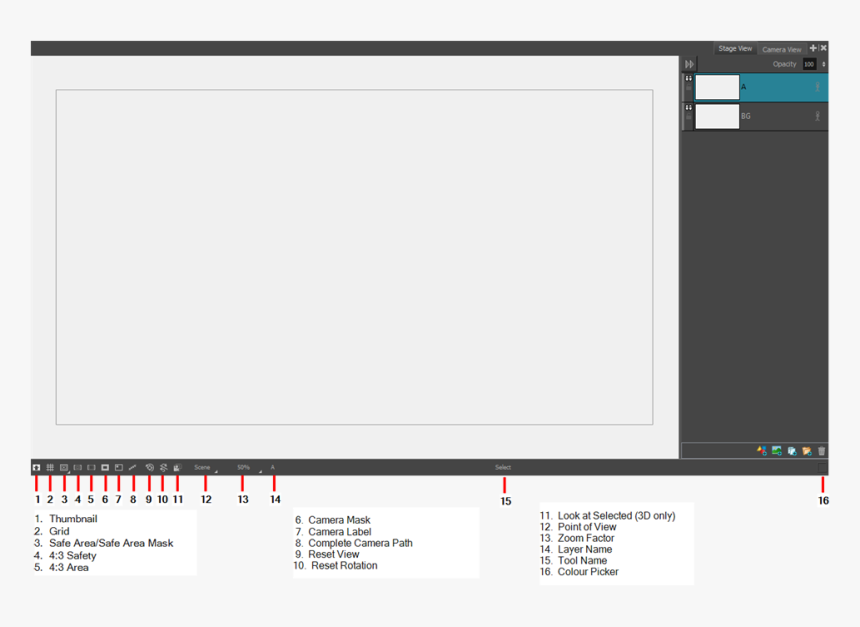
Task: Click the Look at Selected icon
Action: pyautogui.click(x=177, y=467)
